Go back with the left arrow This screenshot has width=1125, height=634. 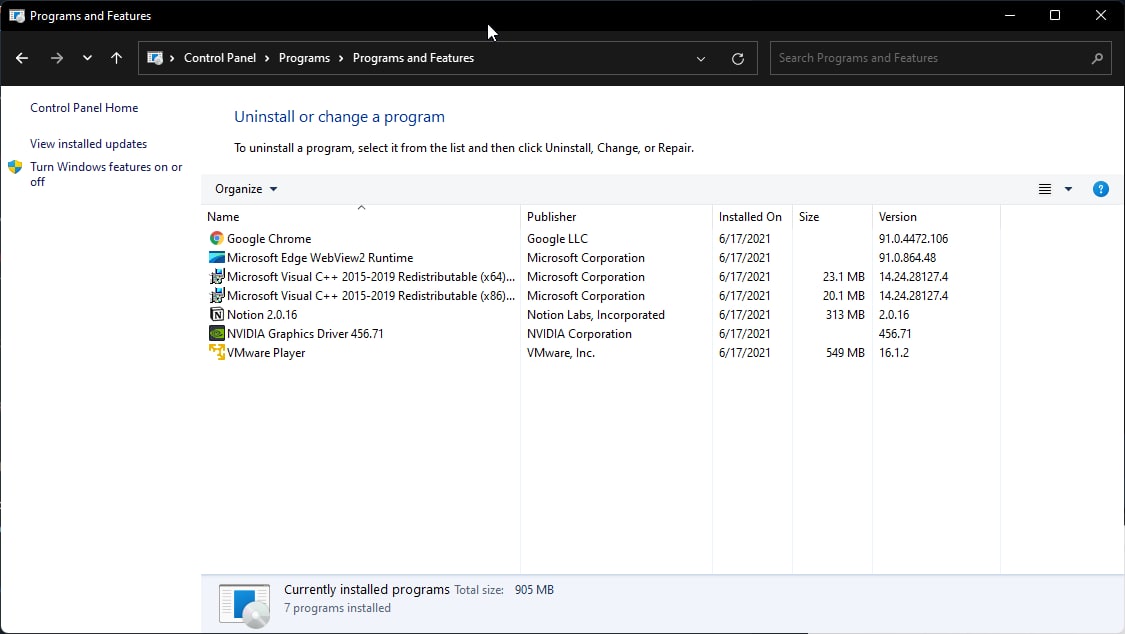[22, 58]
